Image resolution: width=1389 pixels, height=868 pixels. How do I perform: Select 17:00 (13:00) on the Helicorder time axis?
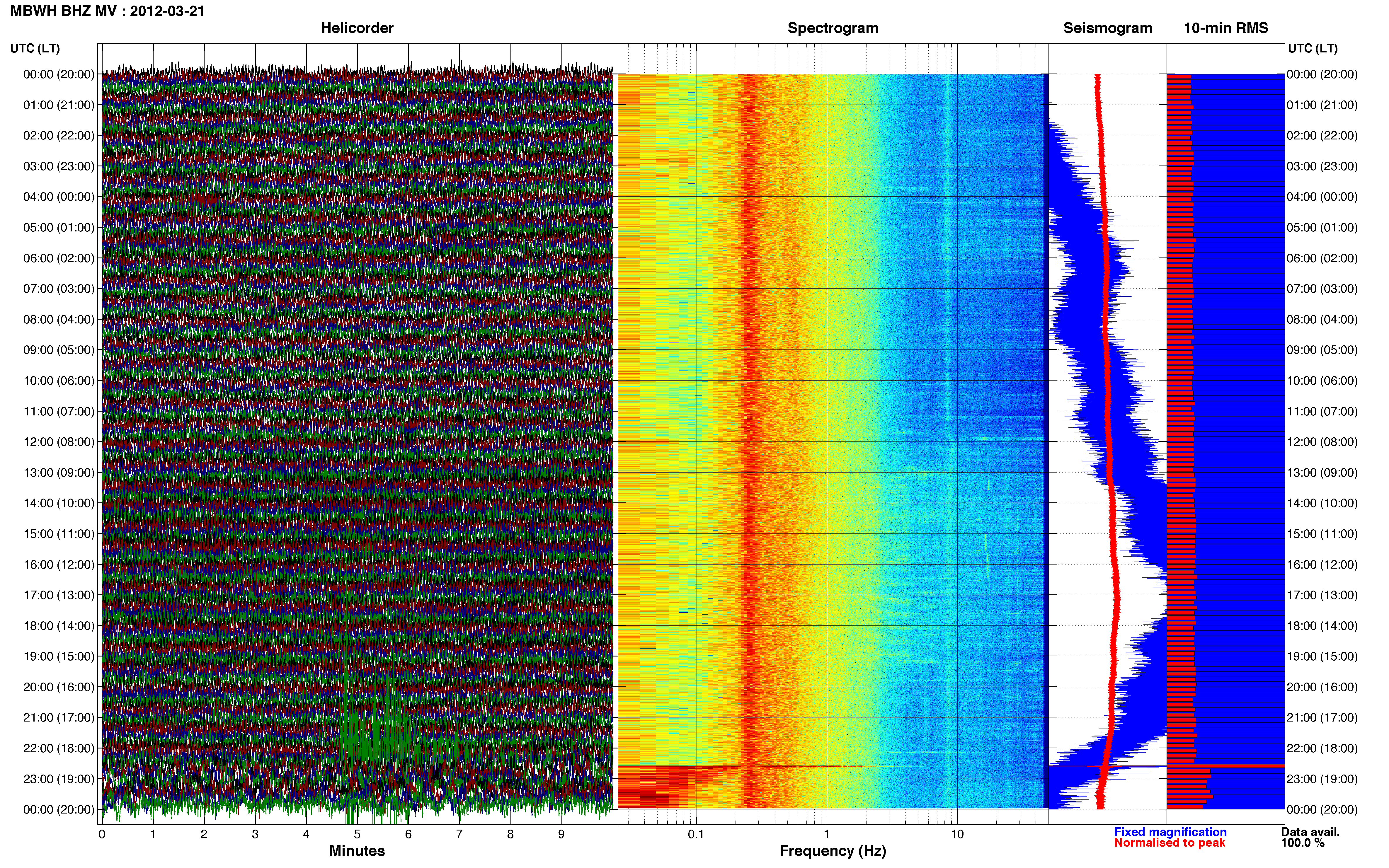(x=59, y=595)
